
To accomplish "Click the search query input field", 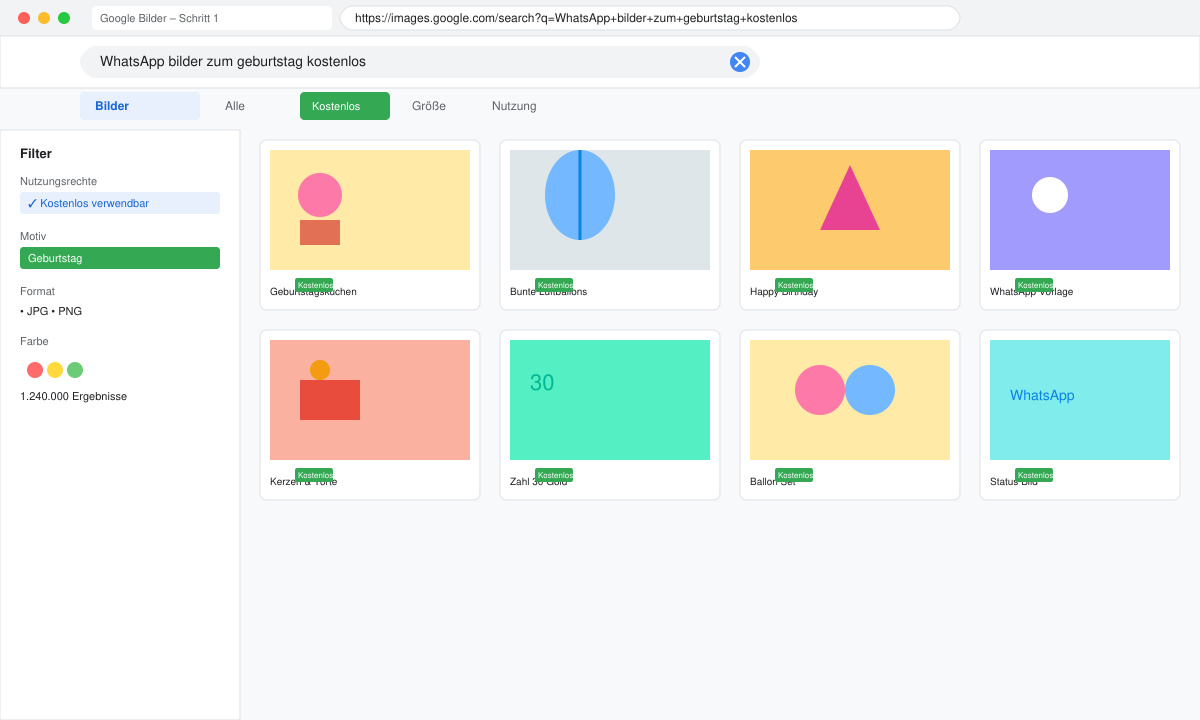I will [x=420, y=62].
